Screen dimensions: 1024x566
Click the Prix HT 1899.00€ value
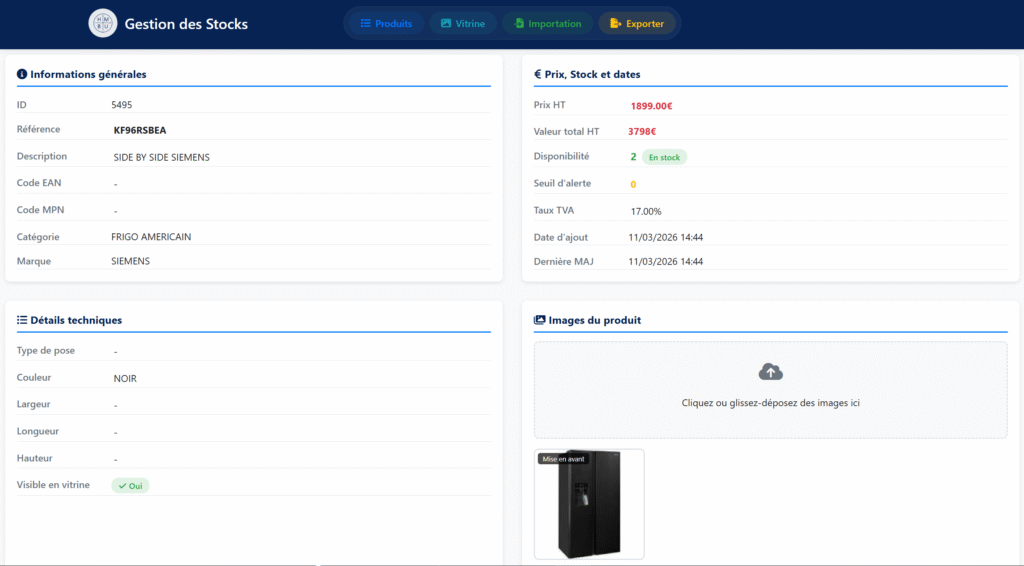[651, 105]
